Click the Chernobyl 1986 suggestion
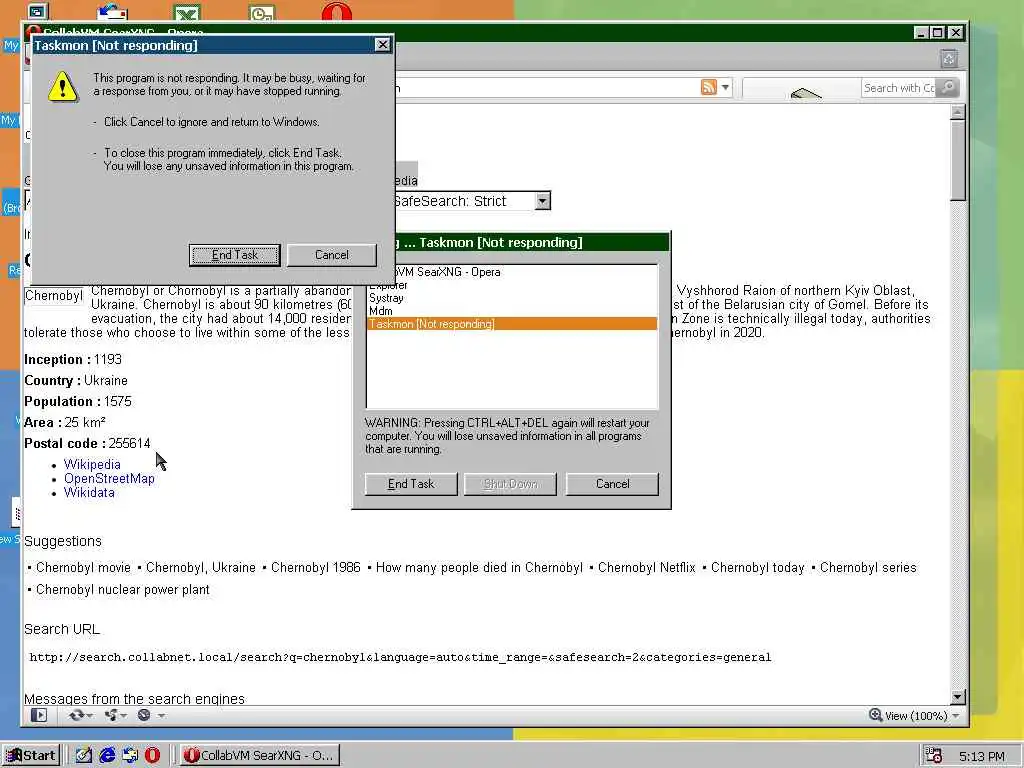 pos(315,568)
